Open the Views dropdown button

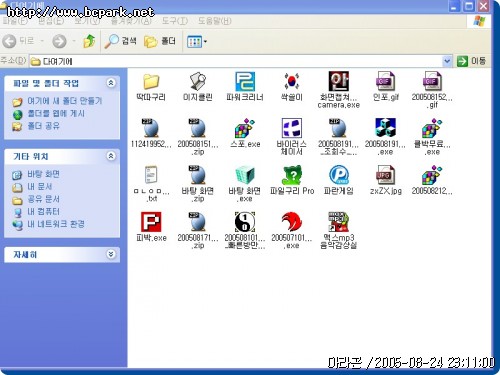click(x=197, y=42)
